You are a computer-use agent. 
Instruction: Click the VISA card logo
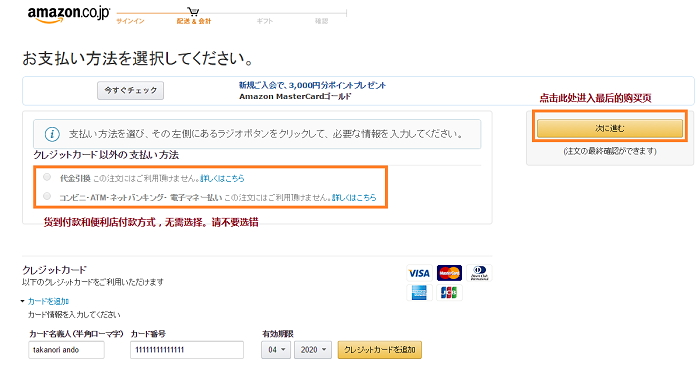click(419, 273)
